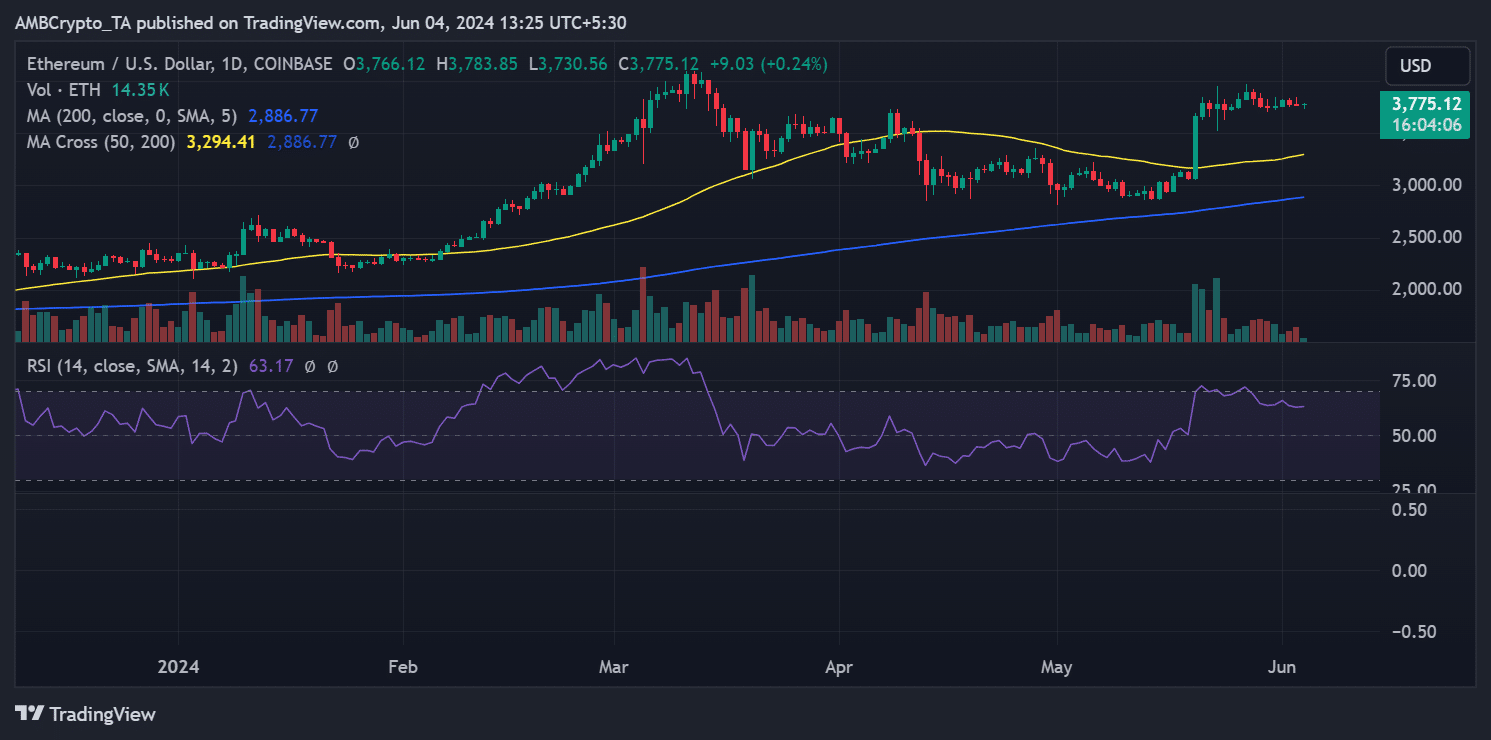Click the 2024 time axis label
This screenshot has height=740, width=1491.
coord(178,666)
